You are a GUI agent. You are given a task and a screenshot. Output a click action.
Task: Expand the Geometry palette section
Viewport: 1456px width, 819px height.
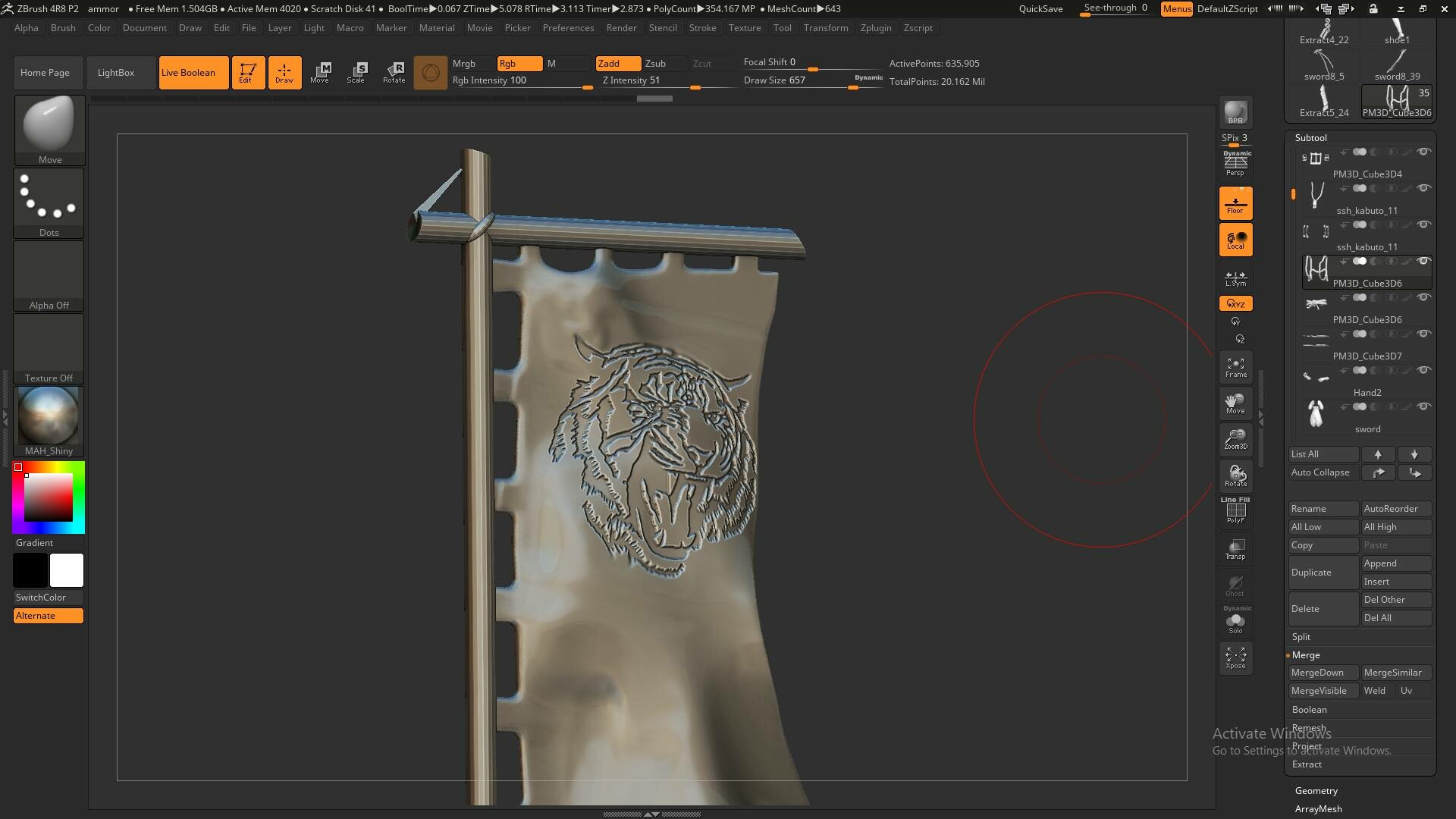[x=1316, y=791]
